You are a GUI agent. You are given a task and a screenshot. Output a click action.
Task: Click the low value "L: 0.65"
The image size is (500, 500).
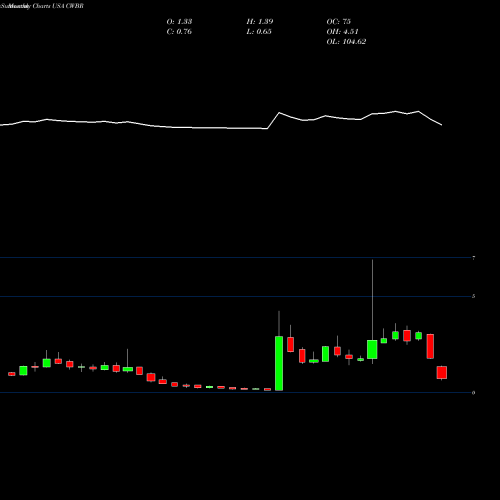[259, 32]
